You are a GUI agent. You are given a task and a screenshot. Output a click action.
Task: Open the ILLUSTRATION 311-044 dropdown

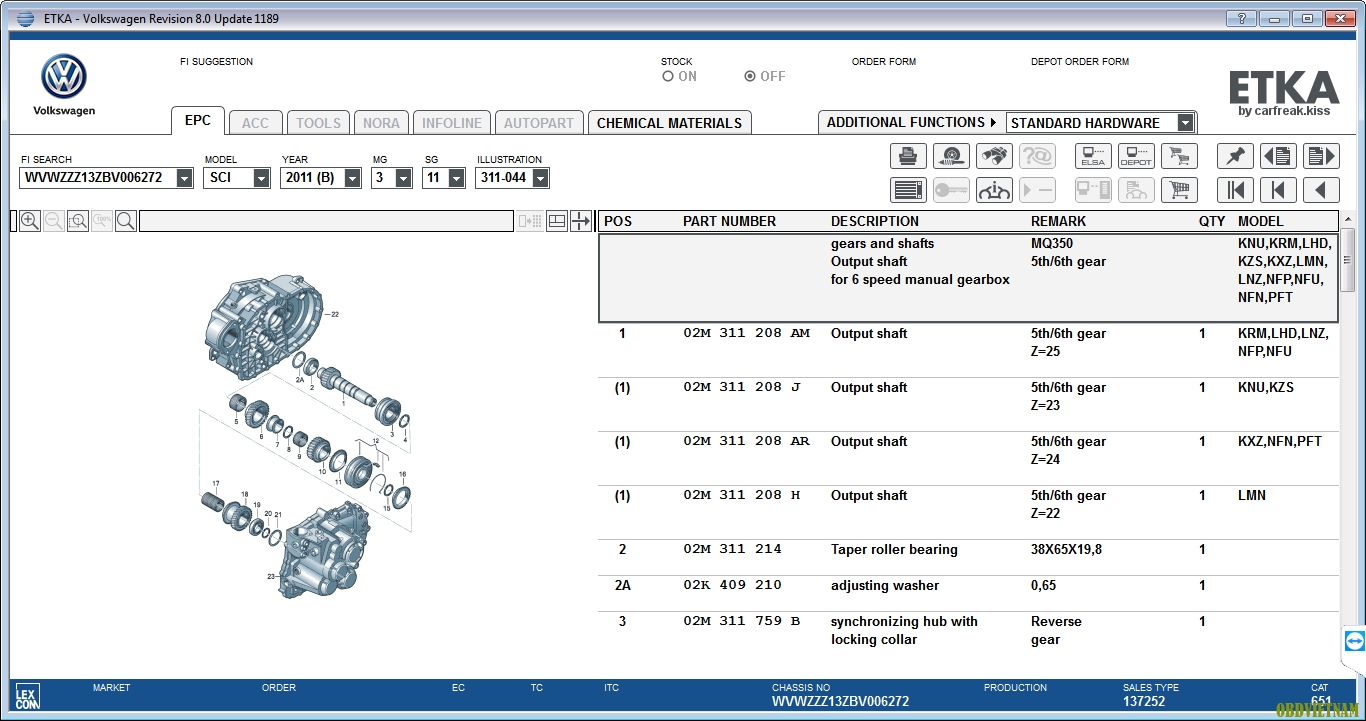click(540, 178)
